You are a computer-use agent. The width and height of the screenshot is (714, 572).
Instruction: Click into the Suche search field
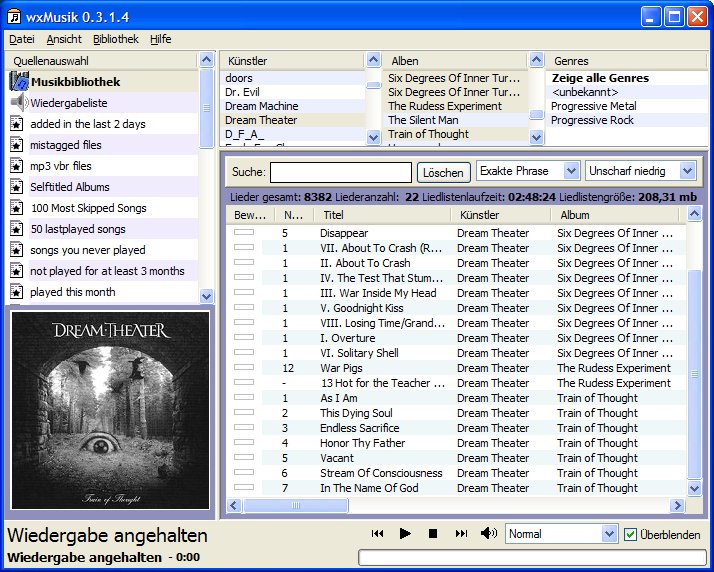tap(341, 173)
